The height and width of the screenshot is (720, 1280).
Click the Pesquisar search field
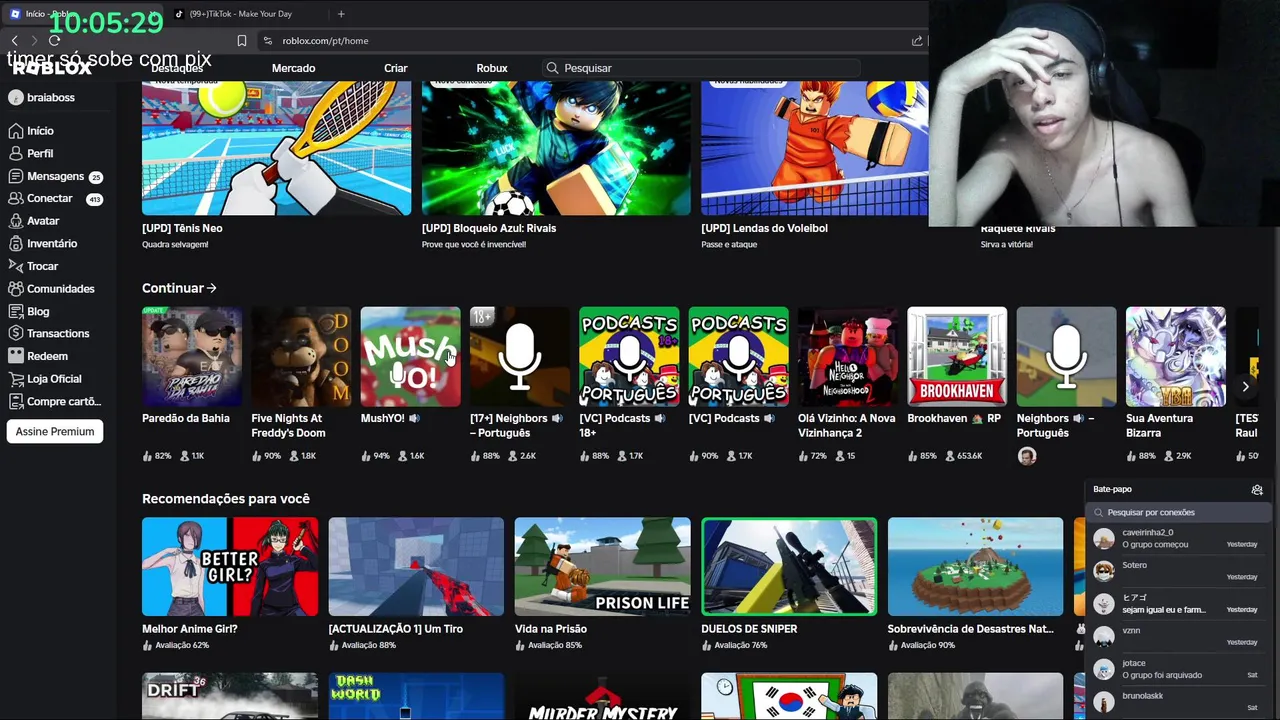pyautogui.click(x=700, y=68)
